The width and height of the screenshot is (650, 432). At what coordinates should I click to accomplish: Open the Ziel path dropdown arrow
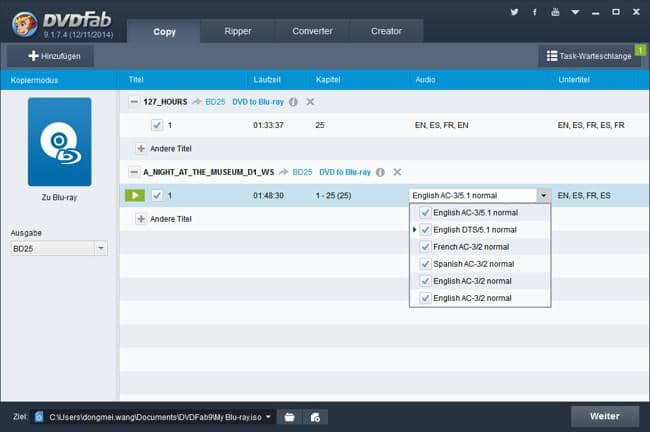268,417
